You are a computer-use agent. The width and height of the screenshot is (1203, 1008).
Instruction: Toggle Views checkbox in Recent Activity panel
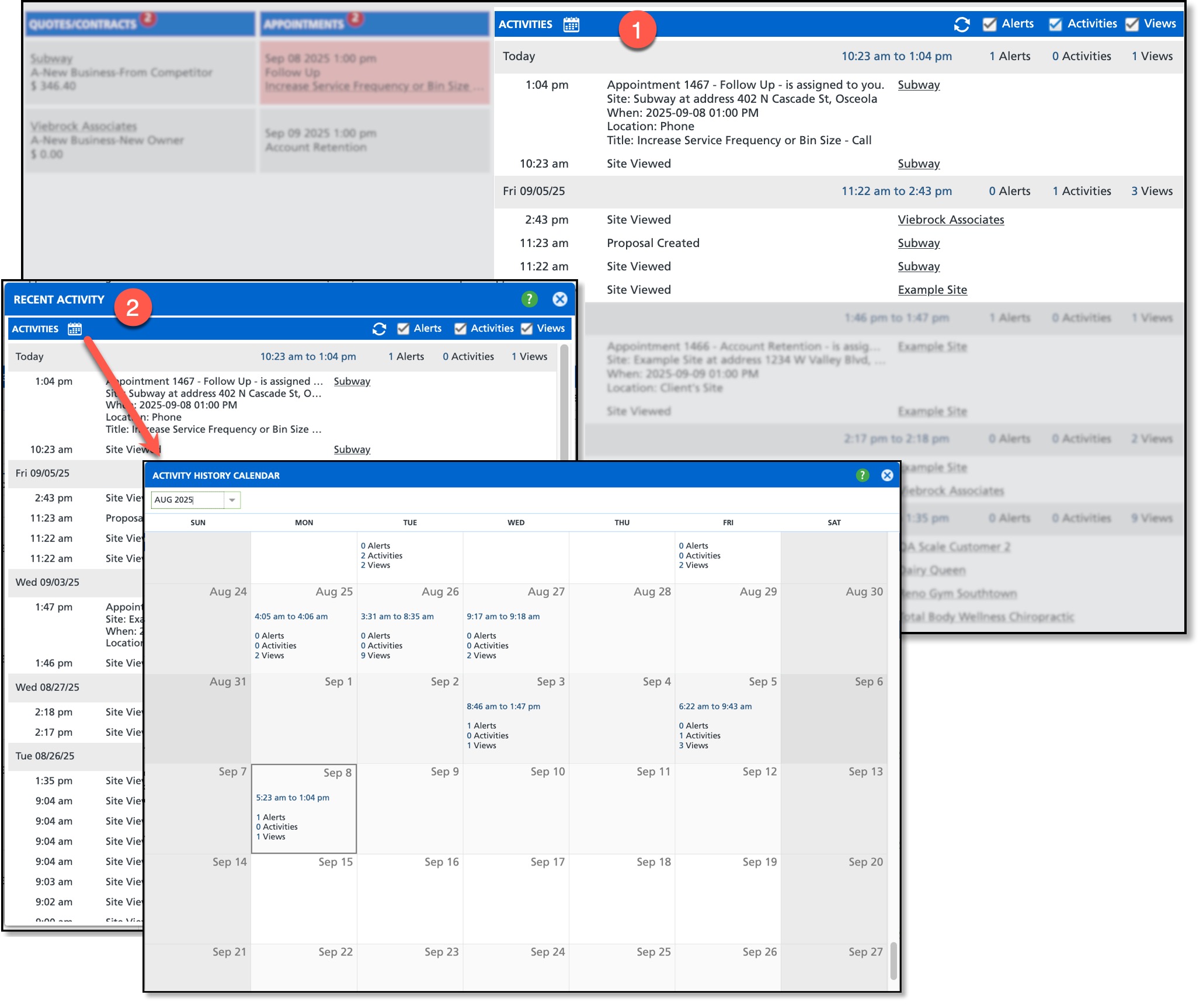(527, 329)
